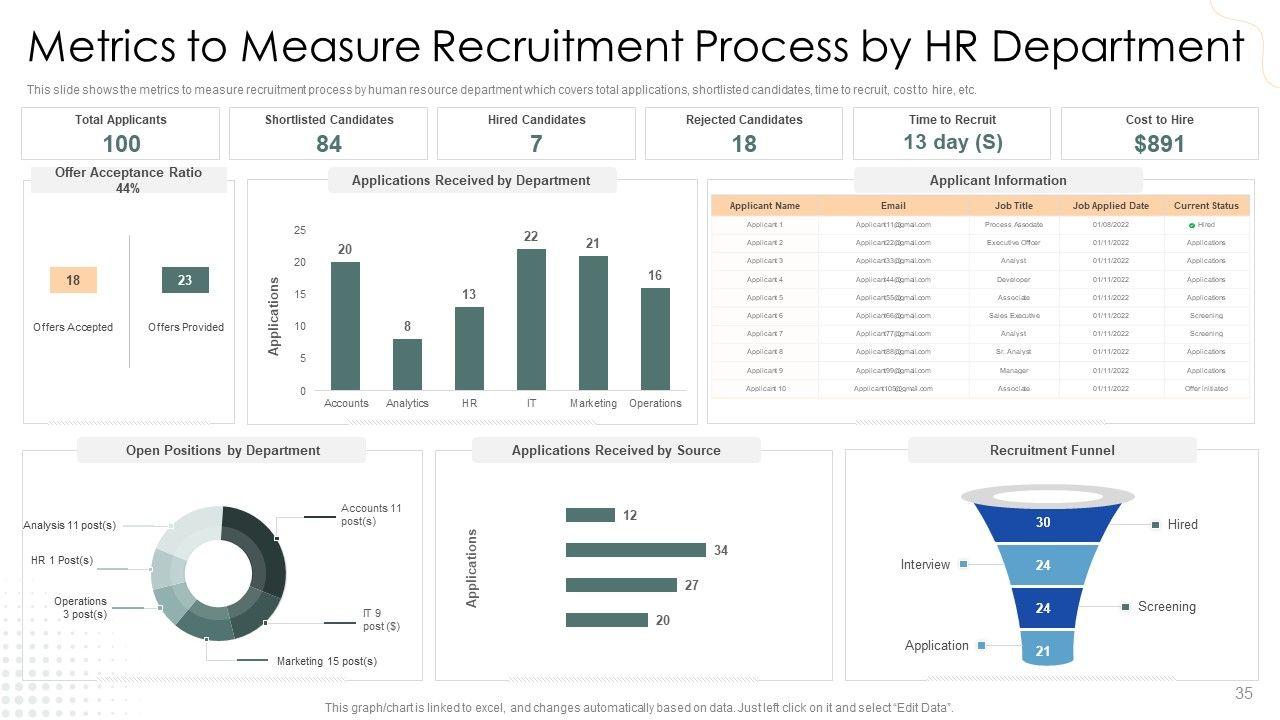Select the Applicant 10 name cell
1280x720 pixels.
tap(765, 388)
